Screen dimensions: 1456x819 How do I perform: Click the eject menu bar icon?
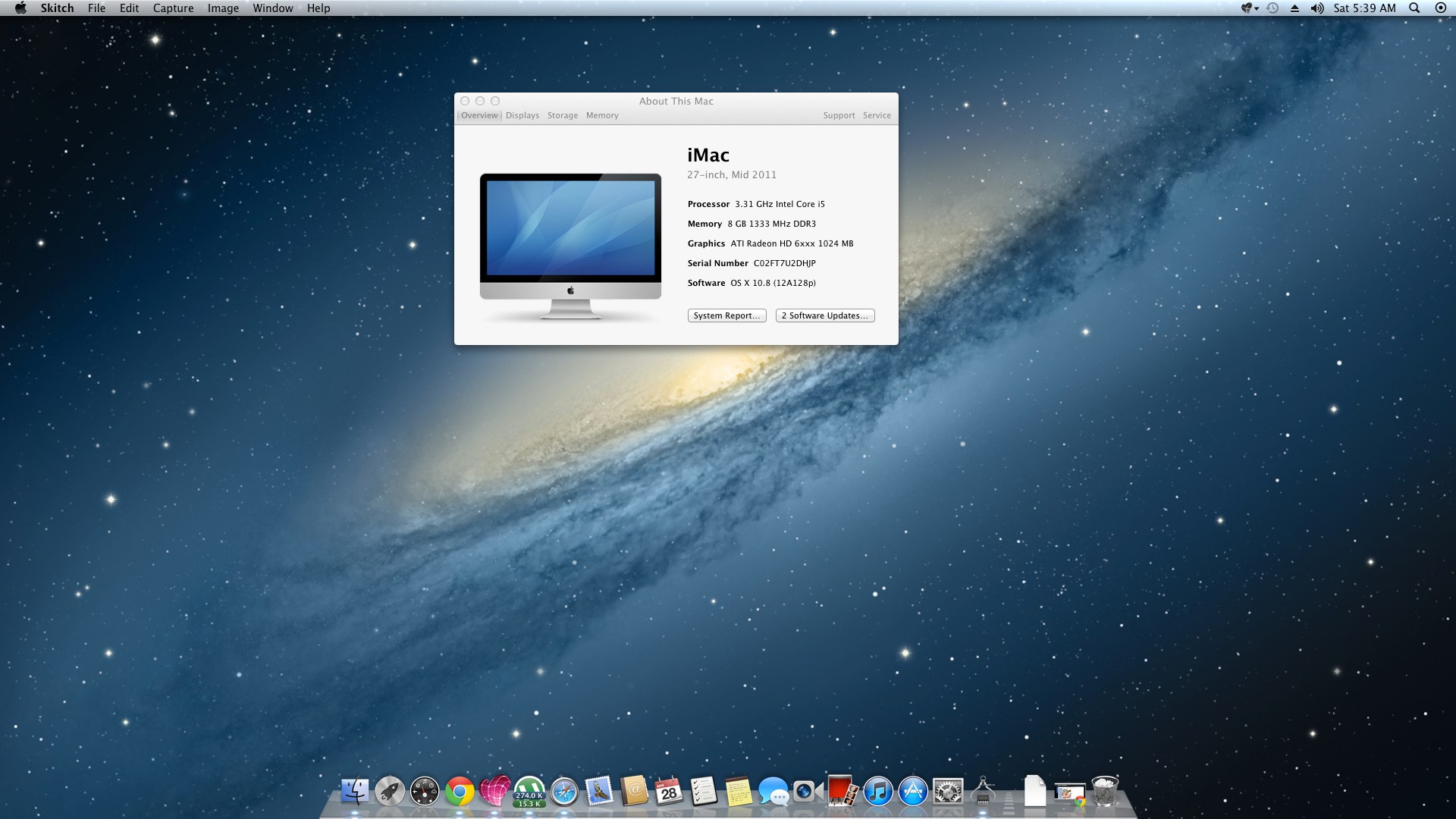coord(1295,8)
